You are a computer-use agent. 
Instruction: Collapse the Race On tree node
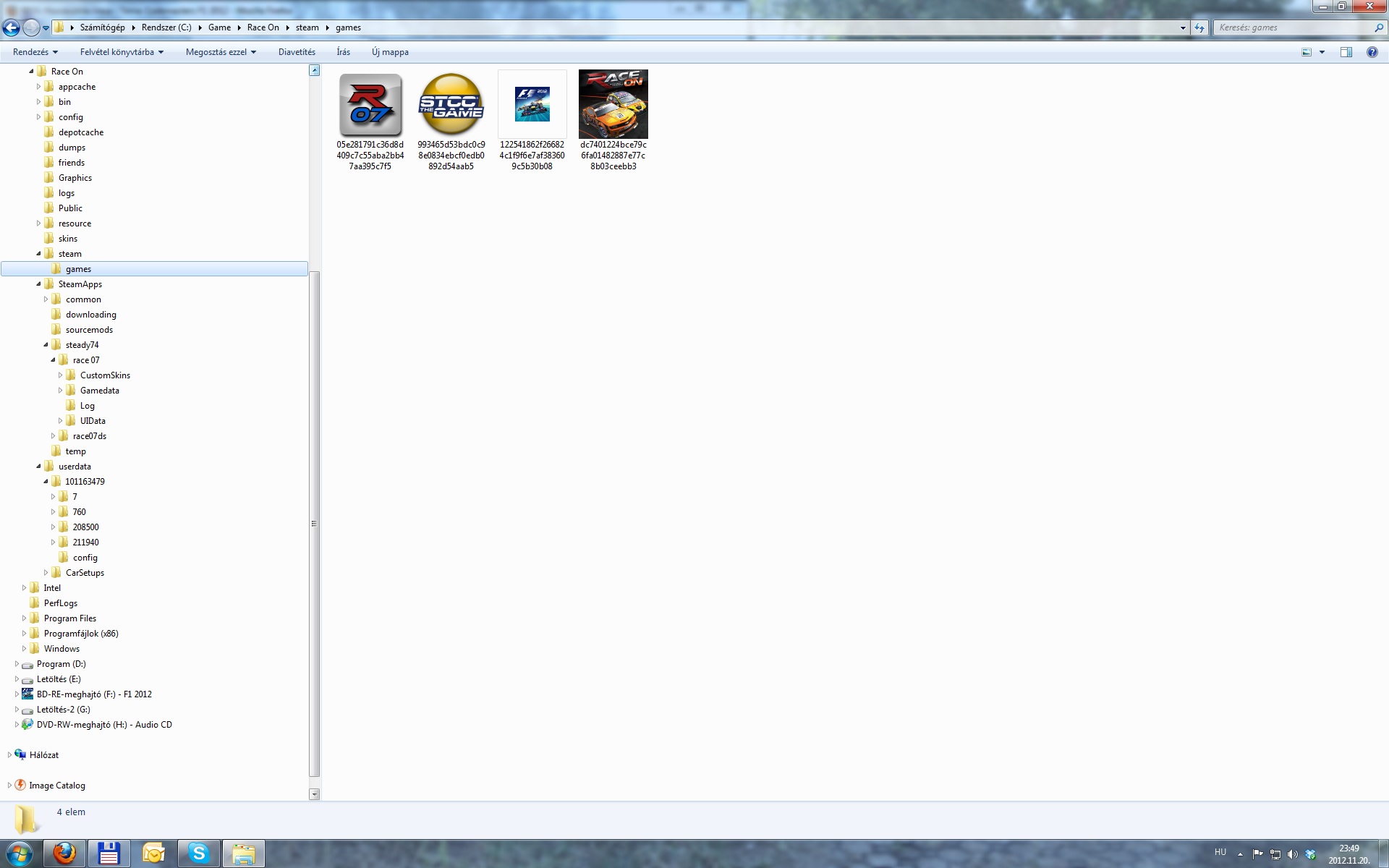31,71
